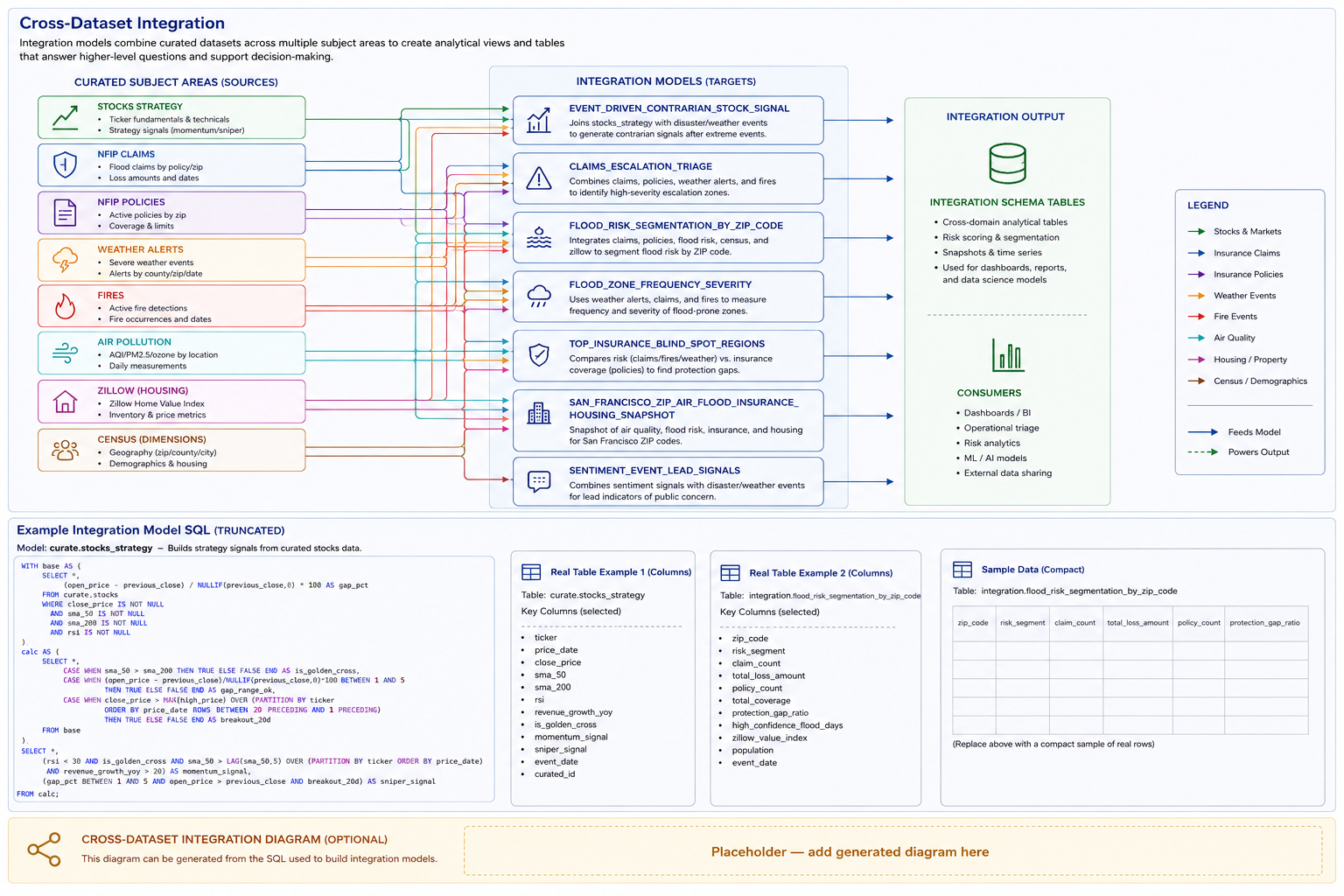Select the NFIP CLAIMS source title
The height and width of the screenshot is (896, 1344).
pos(126,154)
